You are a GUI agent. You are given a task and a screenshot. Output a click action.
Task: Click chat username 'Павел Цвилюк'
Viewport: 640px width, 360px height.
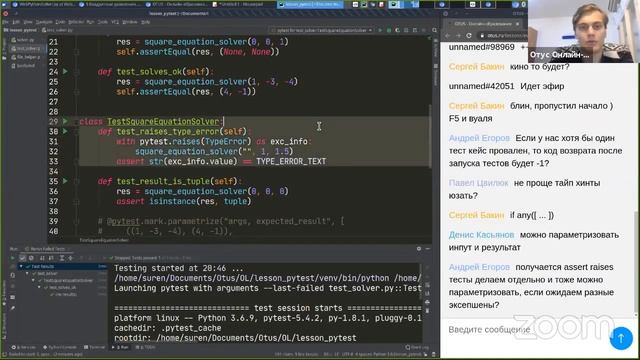click(478, 183)
